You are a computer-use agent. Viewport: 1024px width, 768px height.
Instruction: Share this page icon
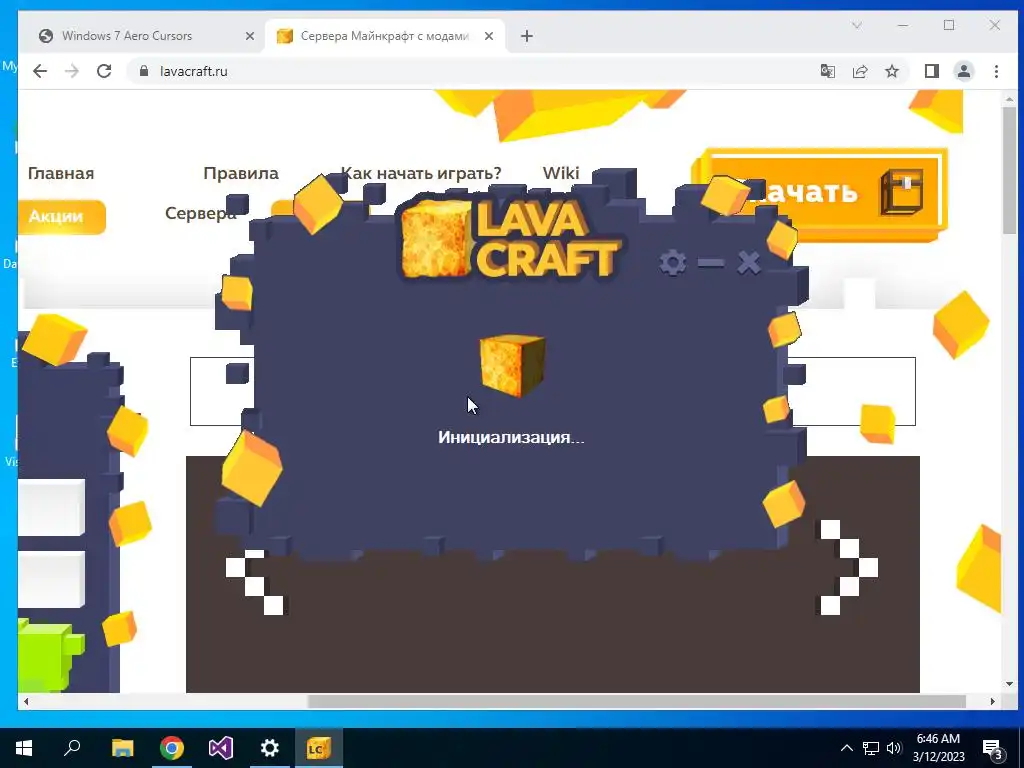click(x=860, y=71)
